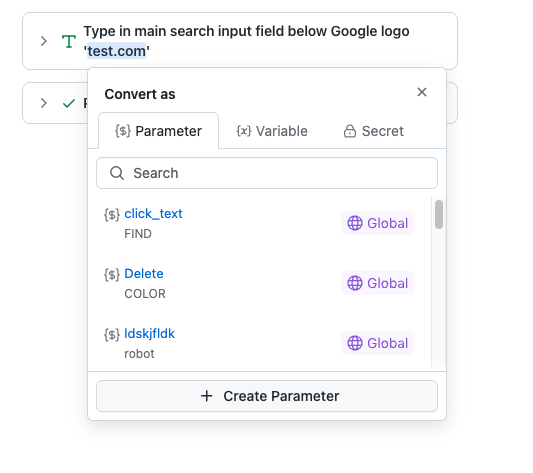The image size is (533, 473).
Task: Click the lock icon on Secret tab
Action: 350,131
